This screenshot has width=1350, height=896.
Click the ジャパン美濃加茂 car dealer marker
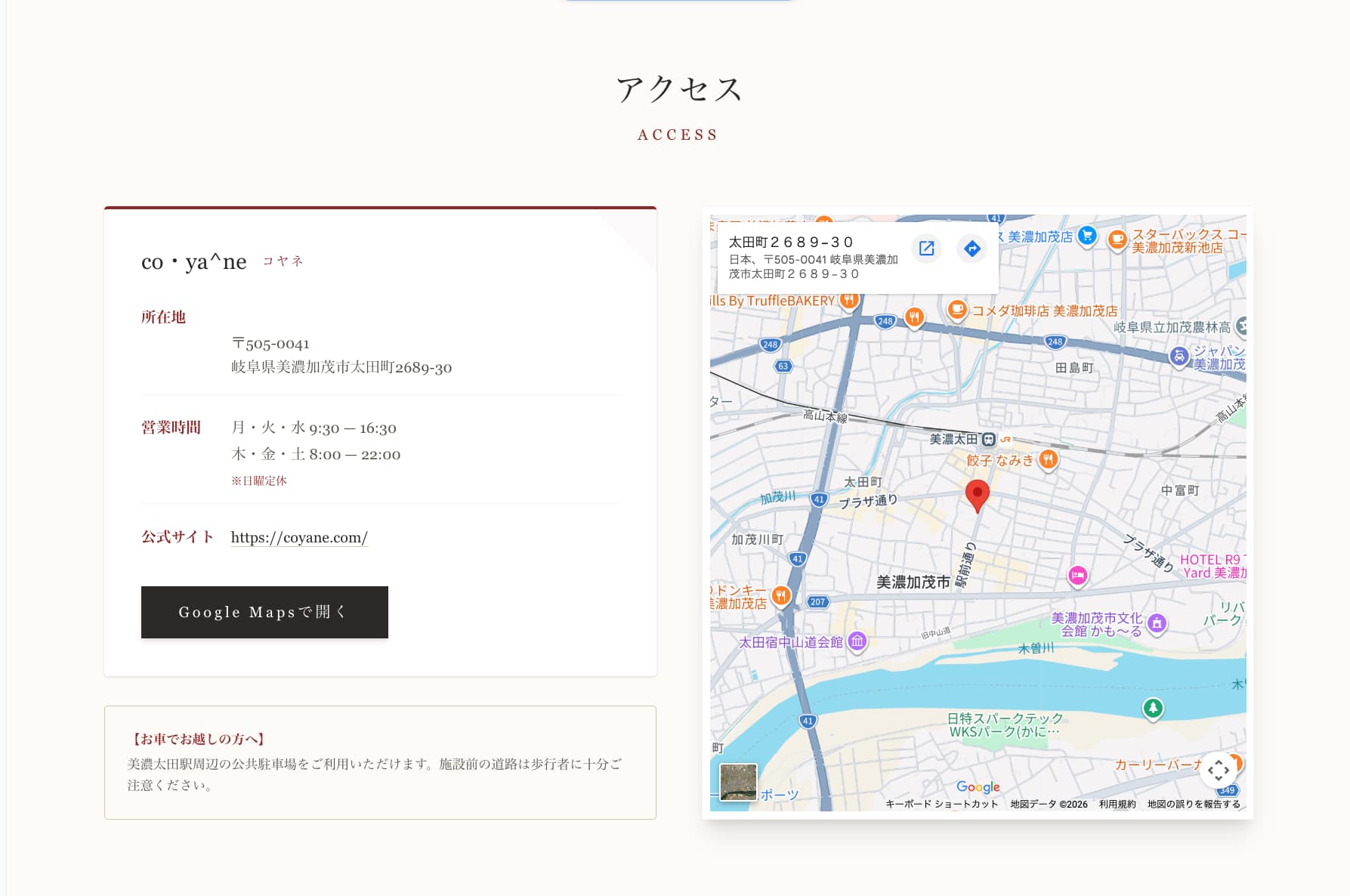click(x=1179, y=356)
